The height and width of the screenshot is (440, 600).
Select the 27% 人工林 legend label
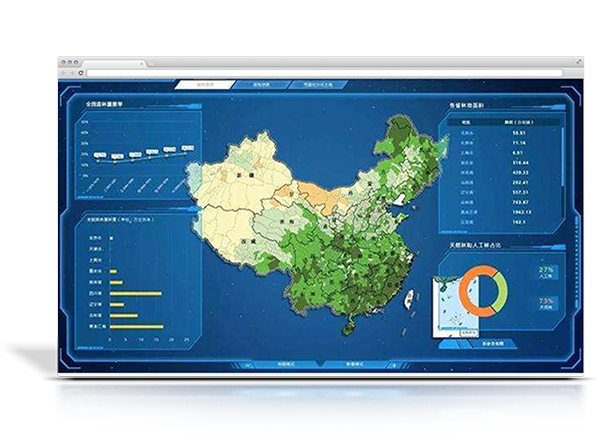coord(546,272)
